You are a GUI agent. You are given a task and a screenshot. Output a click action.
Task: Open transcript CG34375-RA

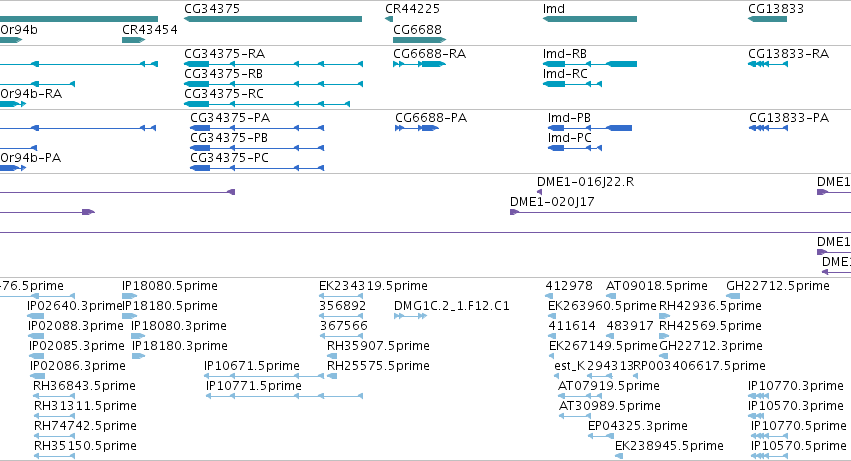pos(225,54)
